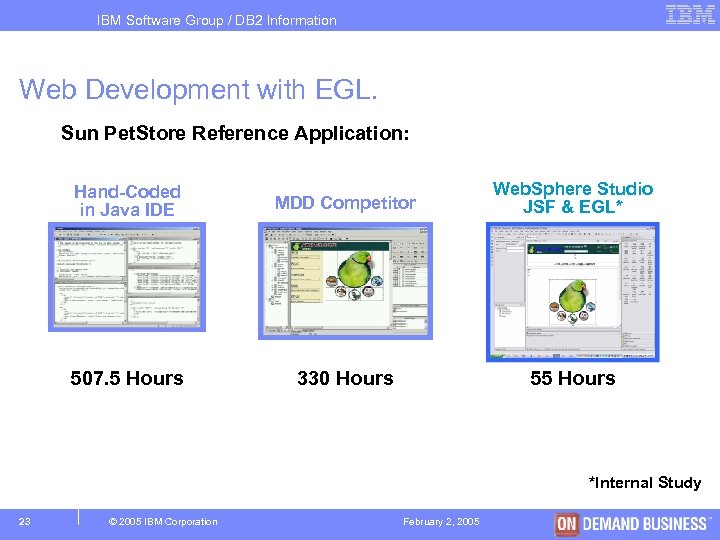
Task: Click the 'February 2, 2005' date
Action: (x=441, y=522)
